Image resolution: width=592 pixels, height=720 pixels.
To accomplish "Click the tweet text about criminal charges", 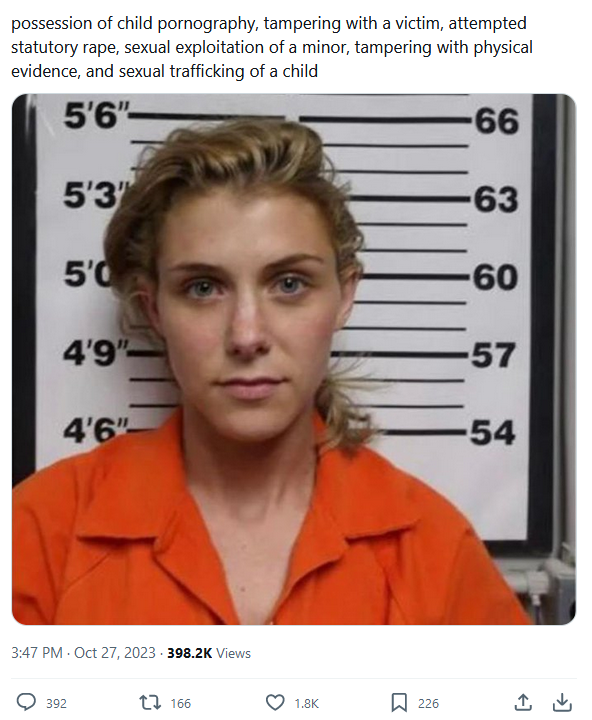I will point(272,47).
